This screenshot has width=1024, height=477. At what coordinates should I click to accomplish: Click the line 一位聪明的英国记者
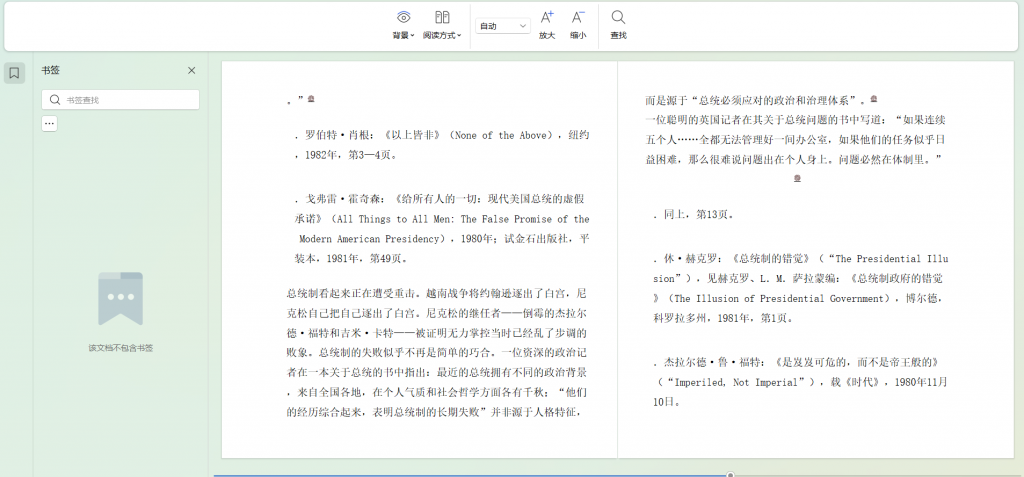tap(795, 120)
